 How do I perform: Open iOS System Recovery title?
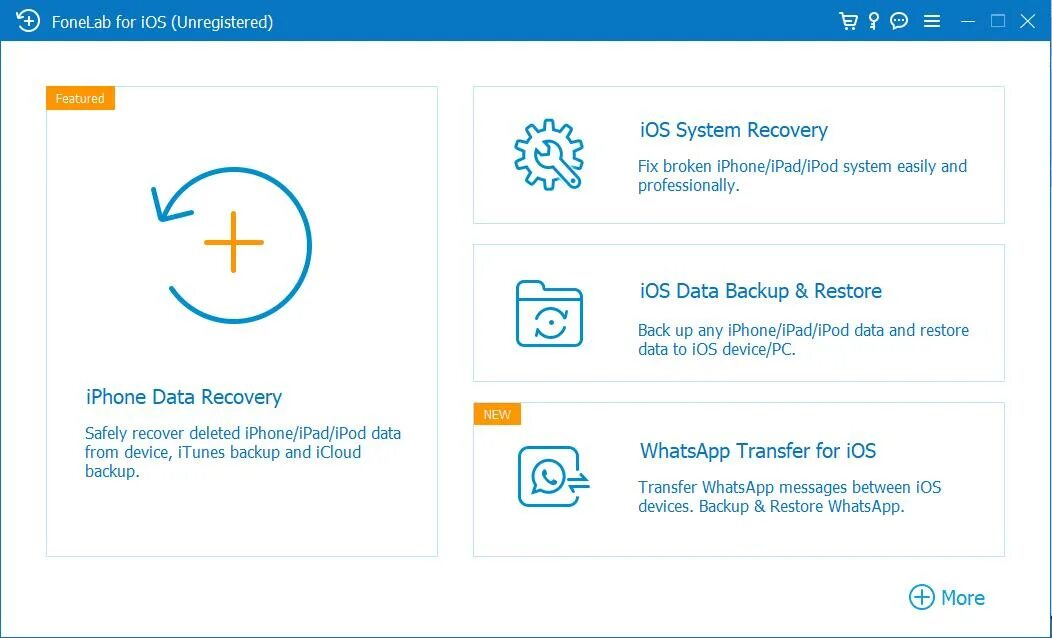pos(734,130)
